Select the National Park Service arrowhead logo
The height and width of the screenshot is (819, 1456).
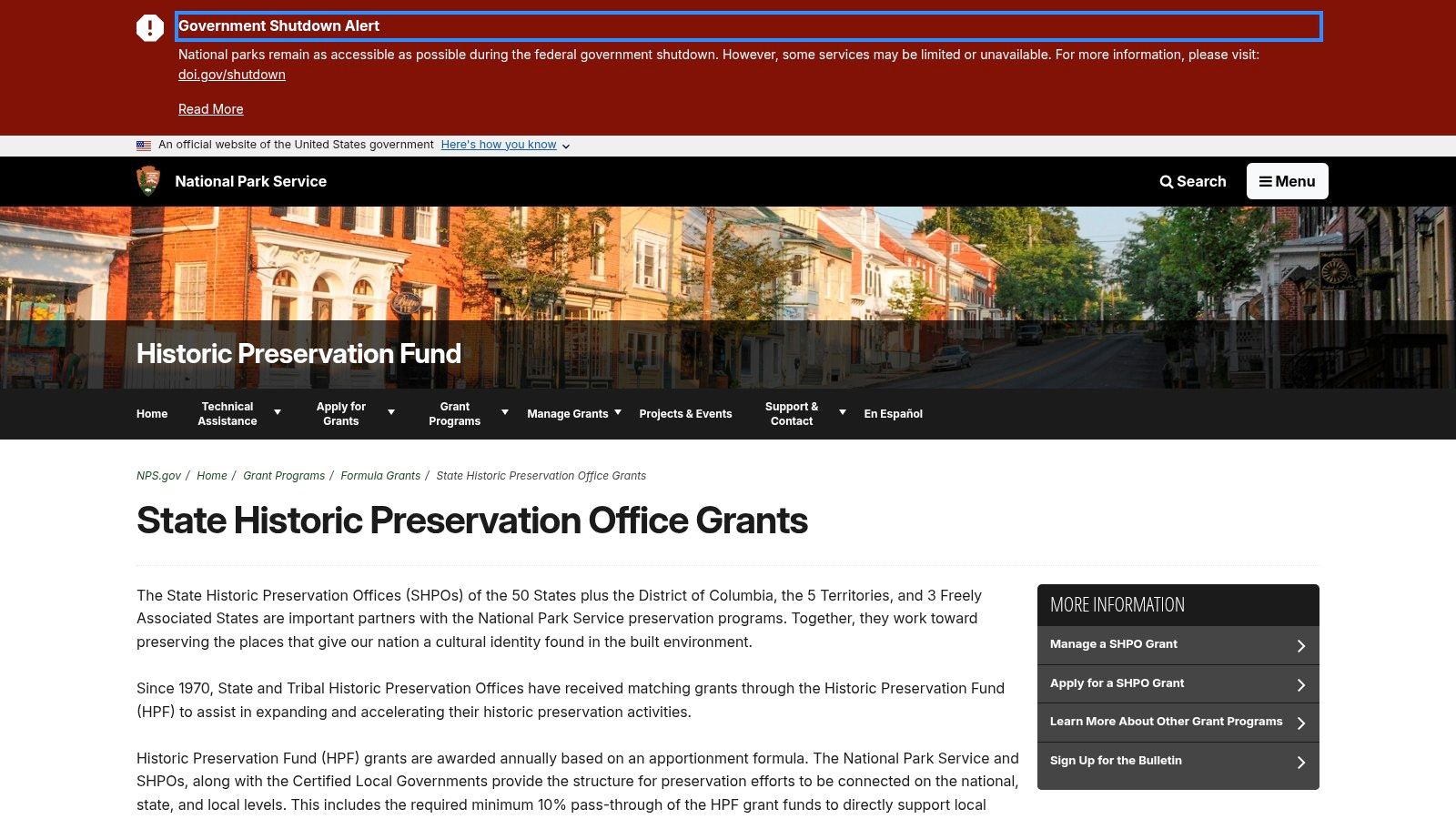point(149,181)
